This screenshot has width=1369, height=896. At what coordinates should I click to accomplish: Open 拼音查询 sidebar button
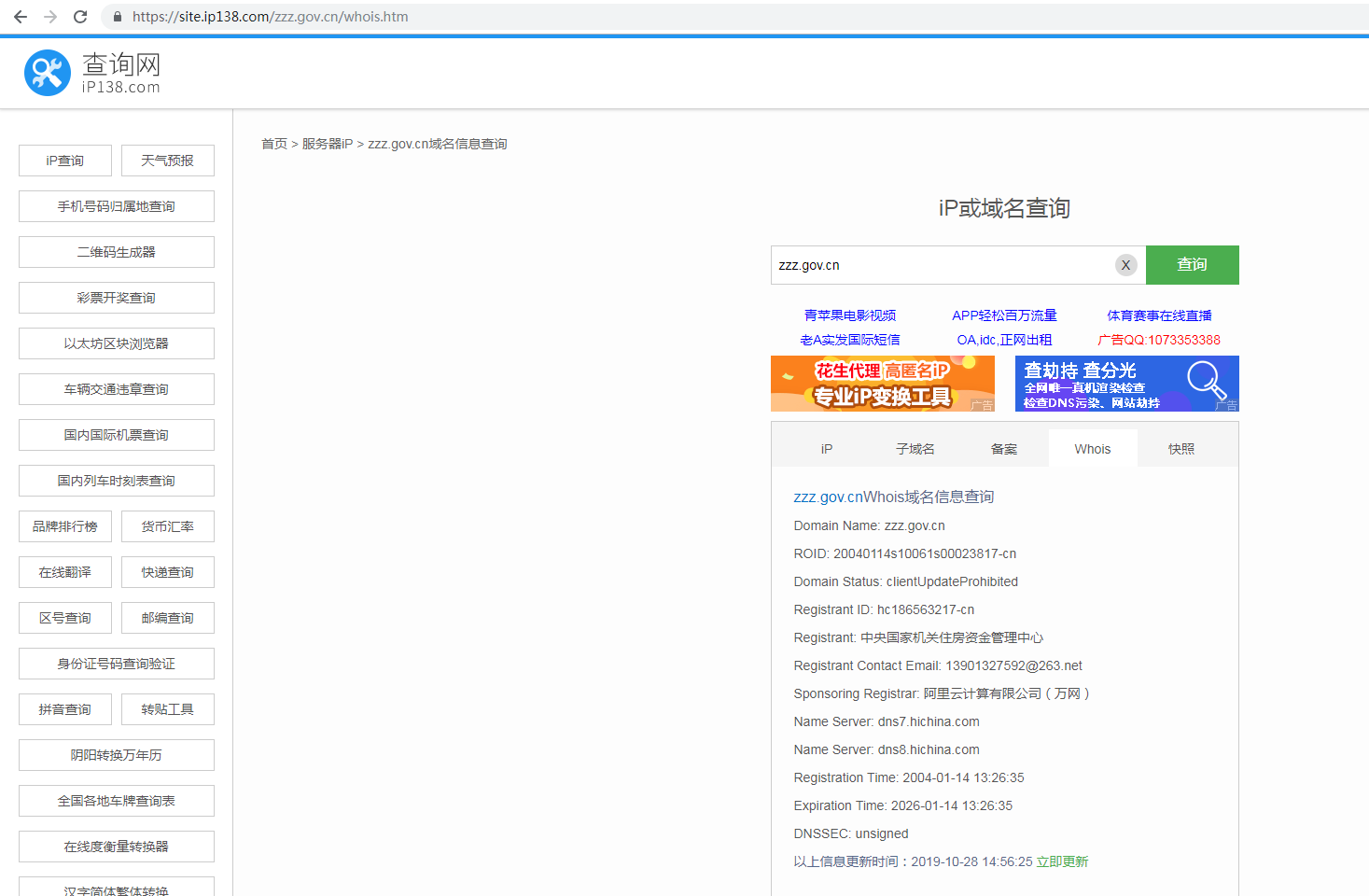65,709
